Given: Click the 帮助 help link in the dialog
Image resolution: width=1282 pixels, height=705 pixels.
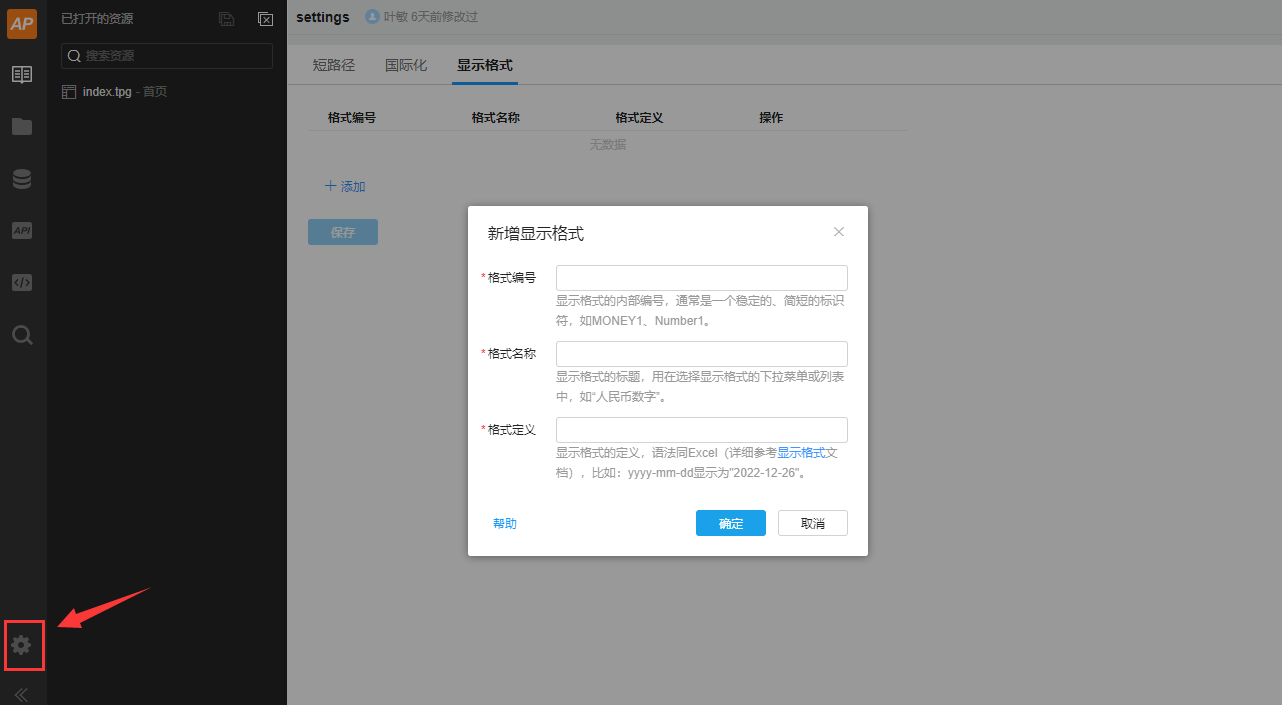Looking at the screenshot, I should [x=505, y=522].
